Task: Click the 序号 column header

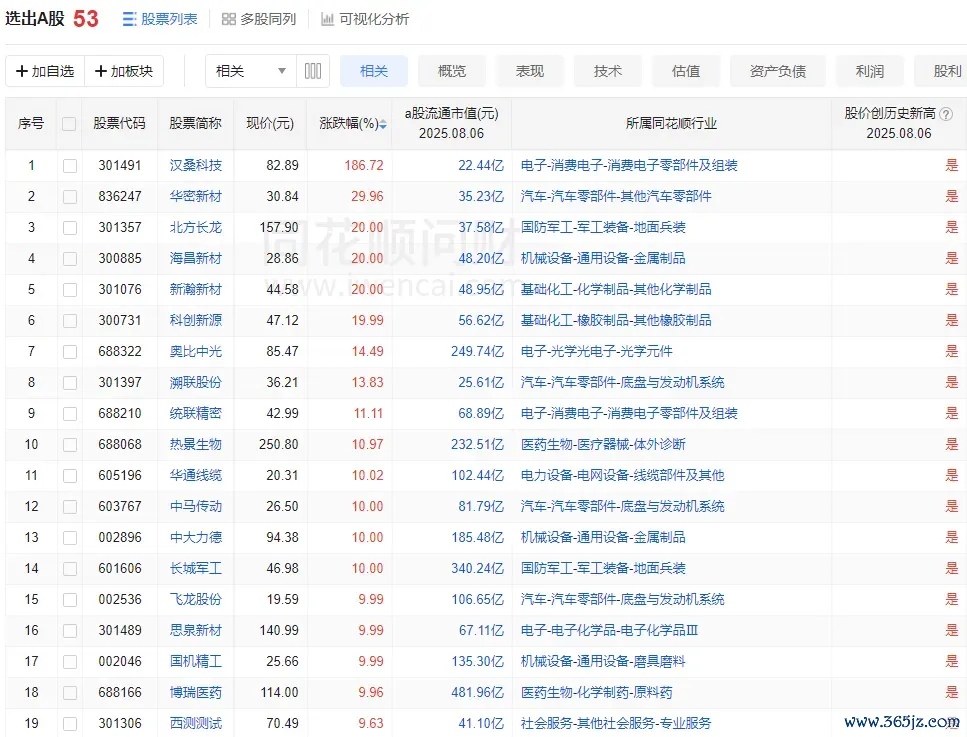Action: tap(31, 123)
